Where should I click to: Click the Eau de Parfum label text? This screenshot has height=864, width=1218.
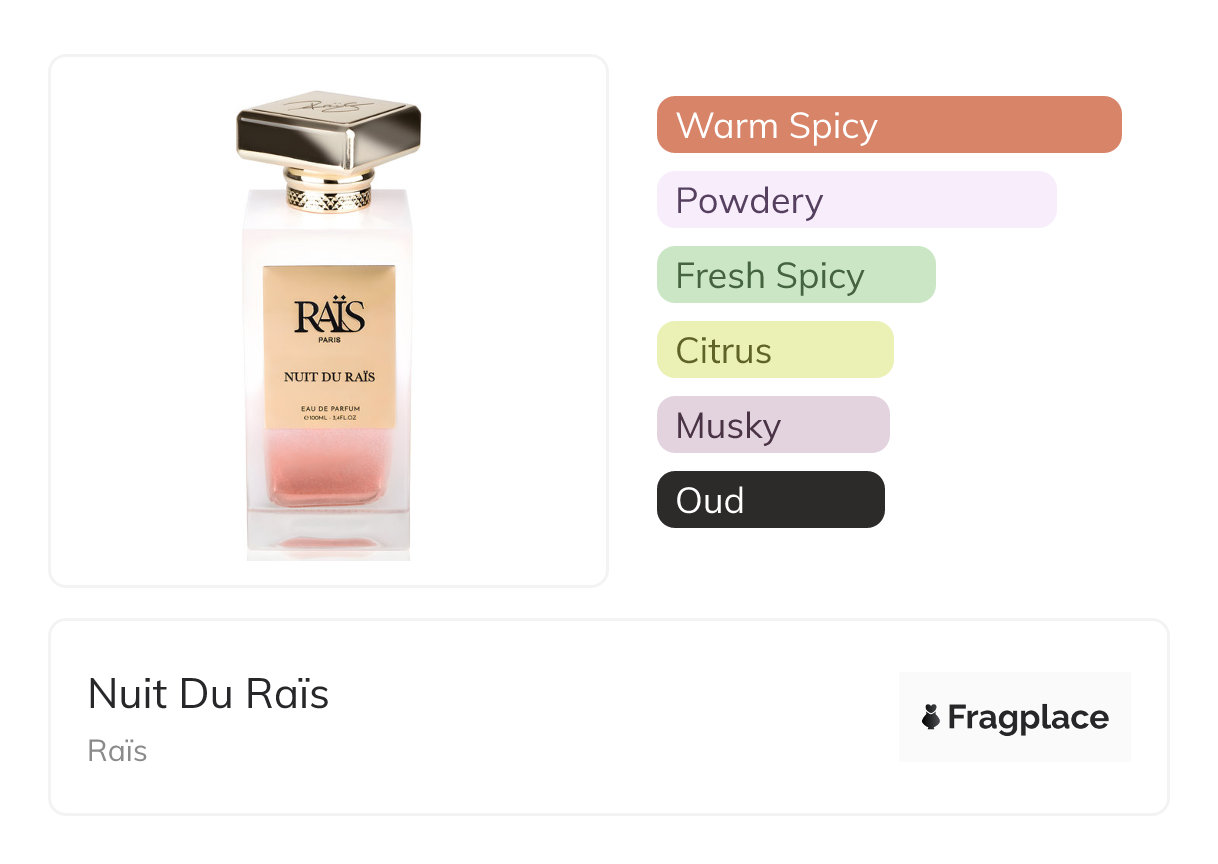coord(329,407)
